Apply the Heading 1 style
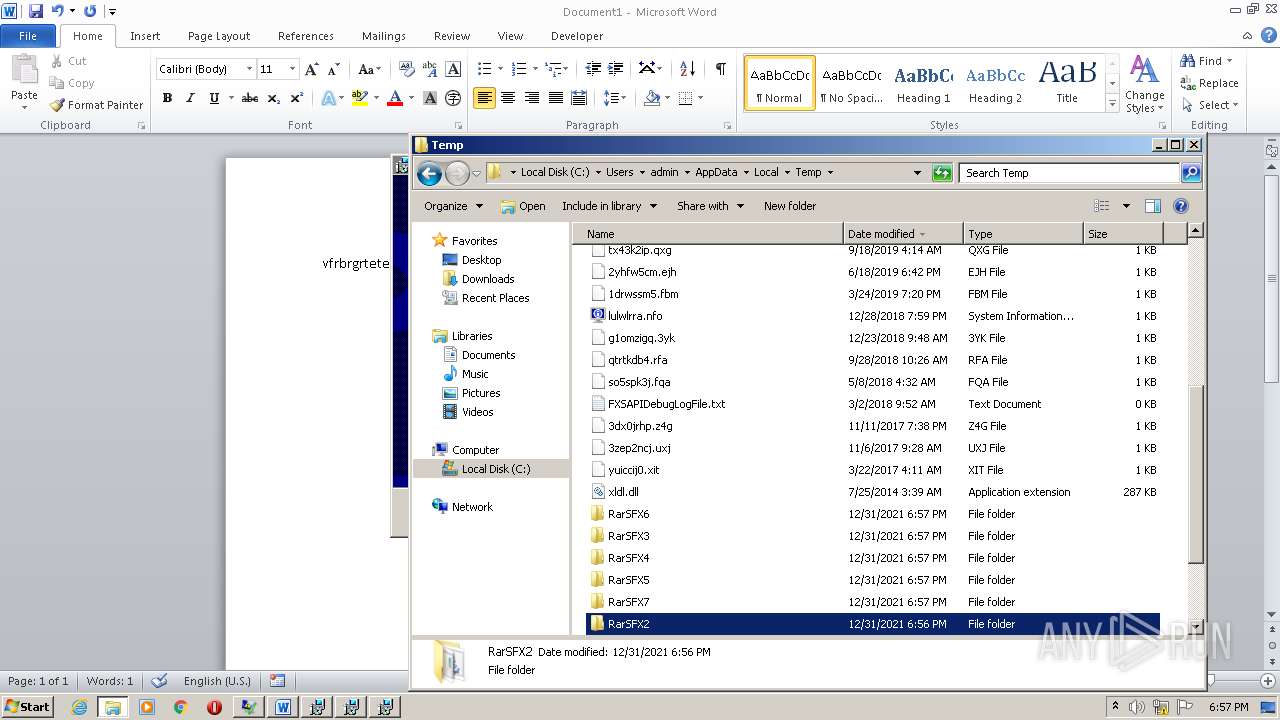The image size is (1280, 720). pyautogui.click(x=923, y=82)
